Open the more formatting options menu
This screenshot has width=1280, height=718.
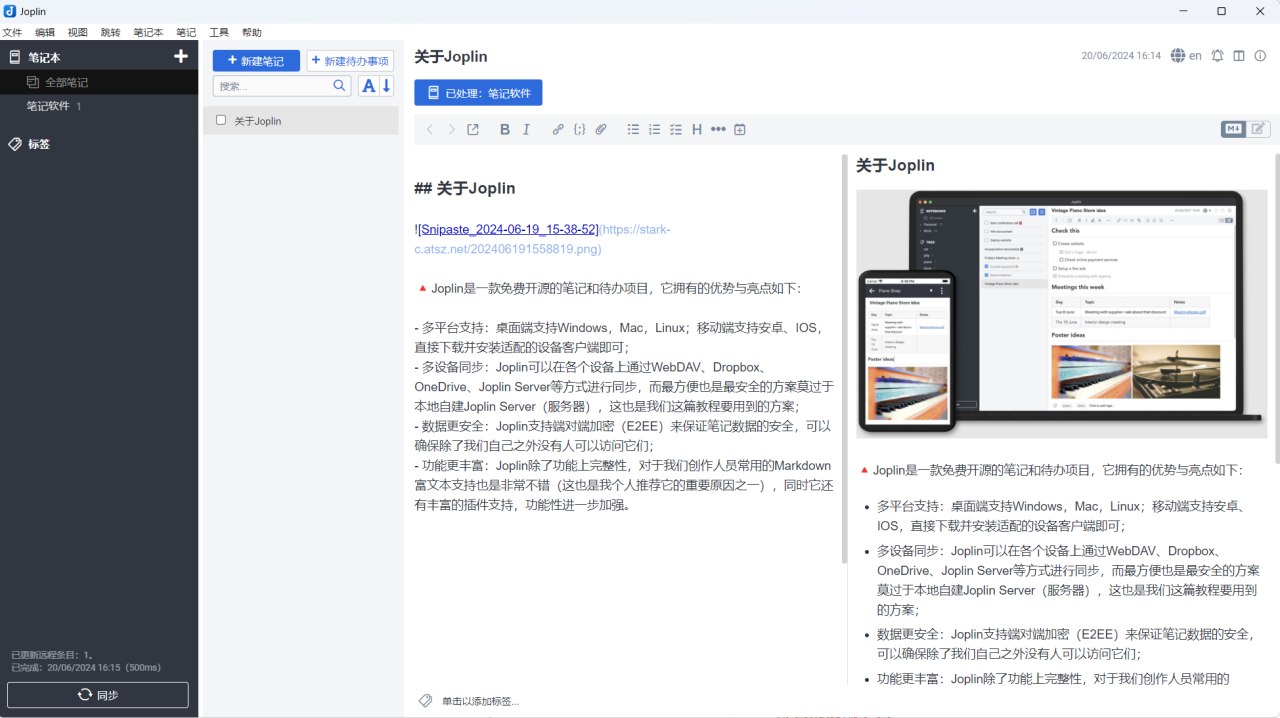[x=718, y=129]
